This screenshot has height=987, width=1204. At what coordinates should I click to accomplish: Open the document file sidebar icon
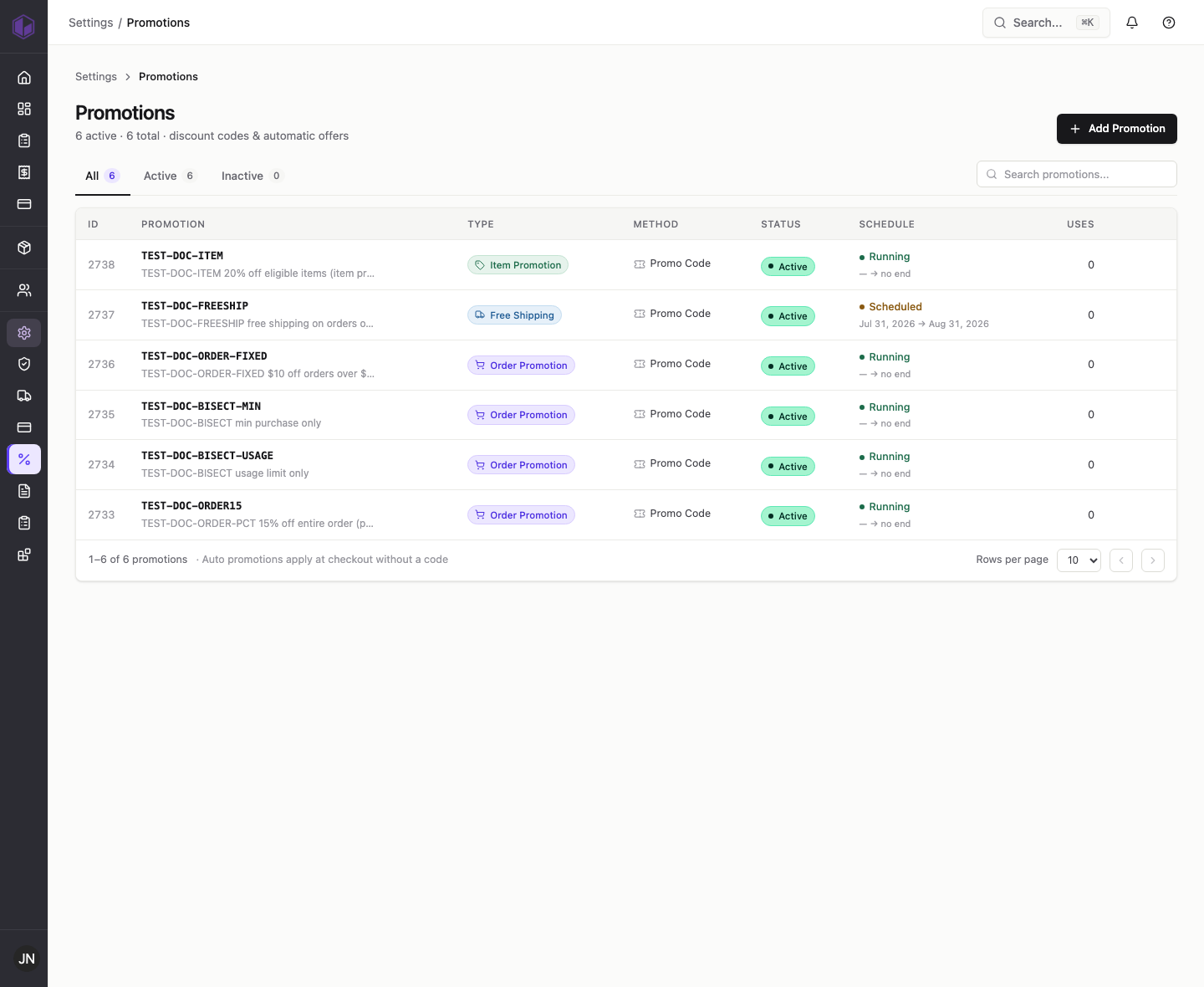pos(24,491)
